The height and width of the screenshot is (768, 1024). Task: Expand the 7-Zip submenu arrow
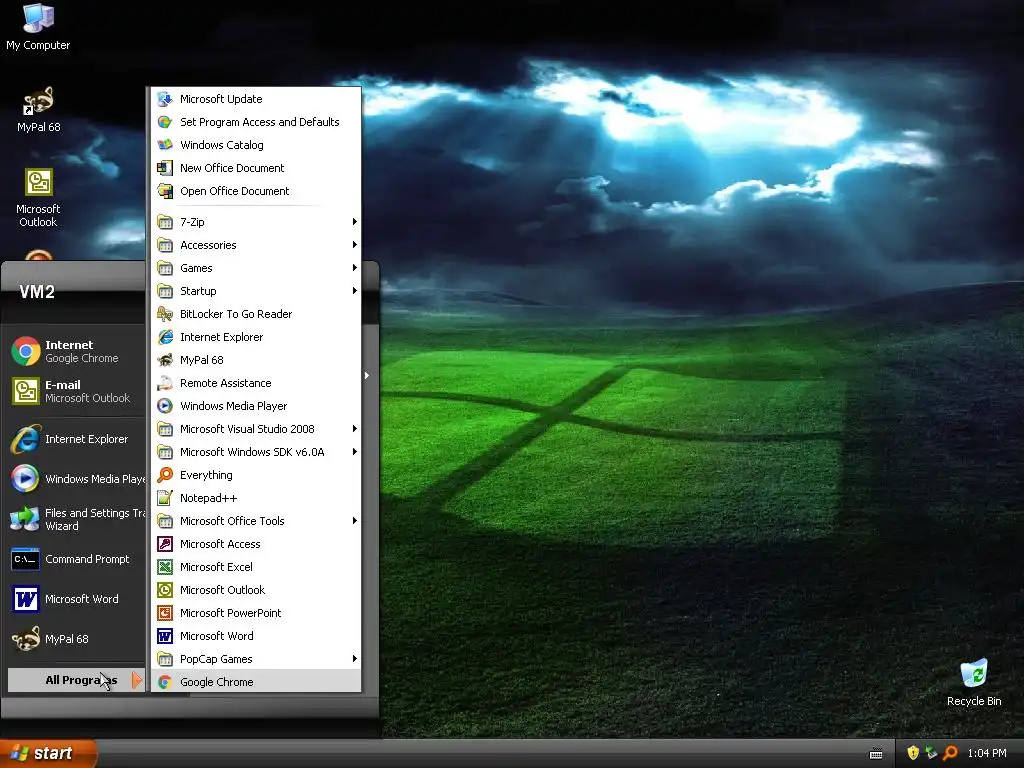click(x=355, y=222)
